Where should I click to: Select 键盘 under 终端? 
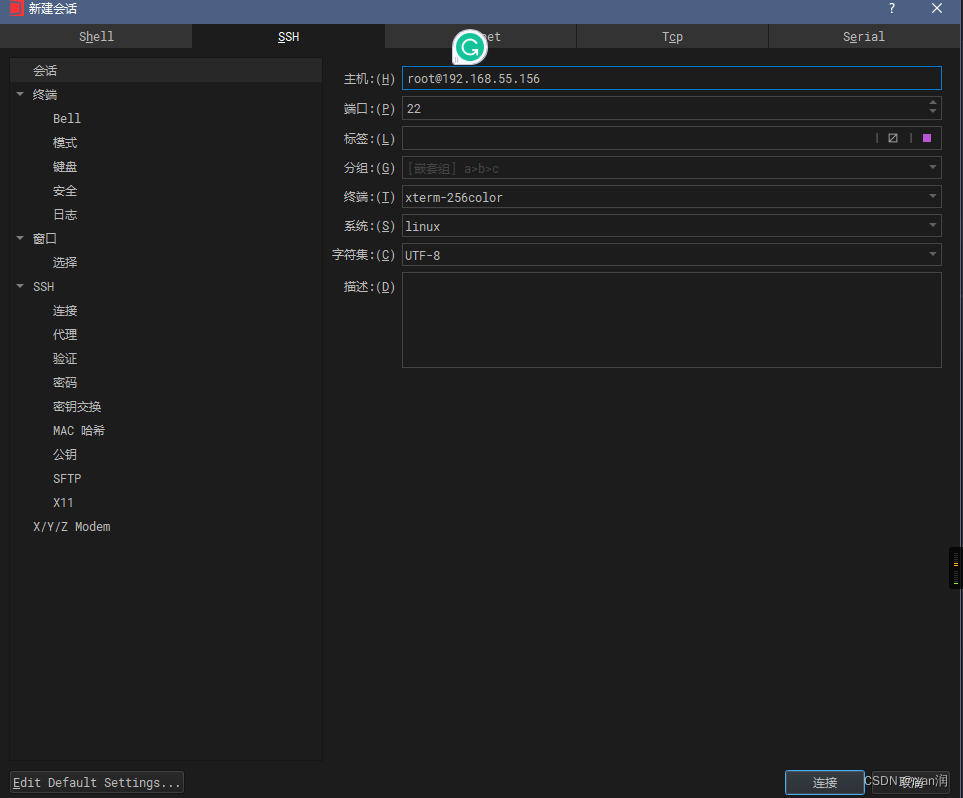[x=65, y=166]
